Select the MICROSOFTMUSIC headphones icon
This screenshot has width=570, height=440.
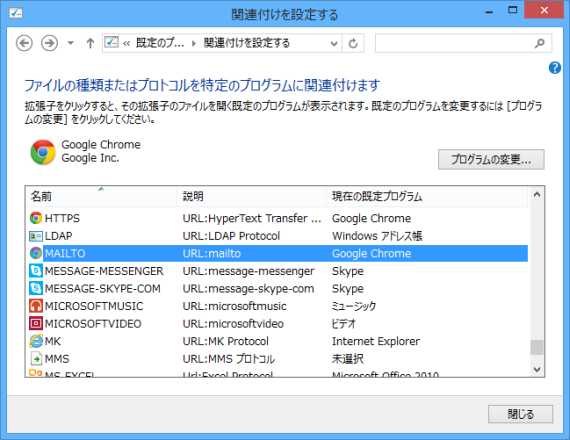36,306
